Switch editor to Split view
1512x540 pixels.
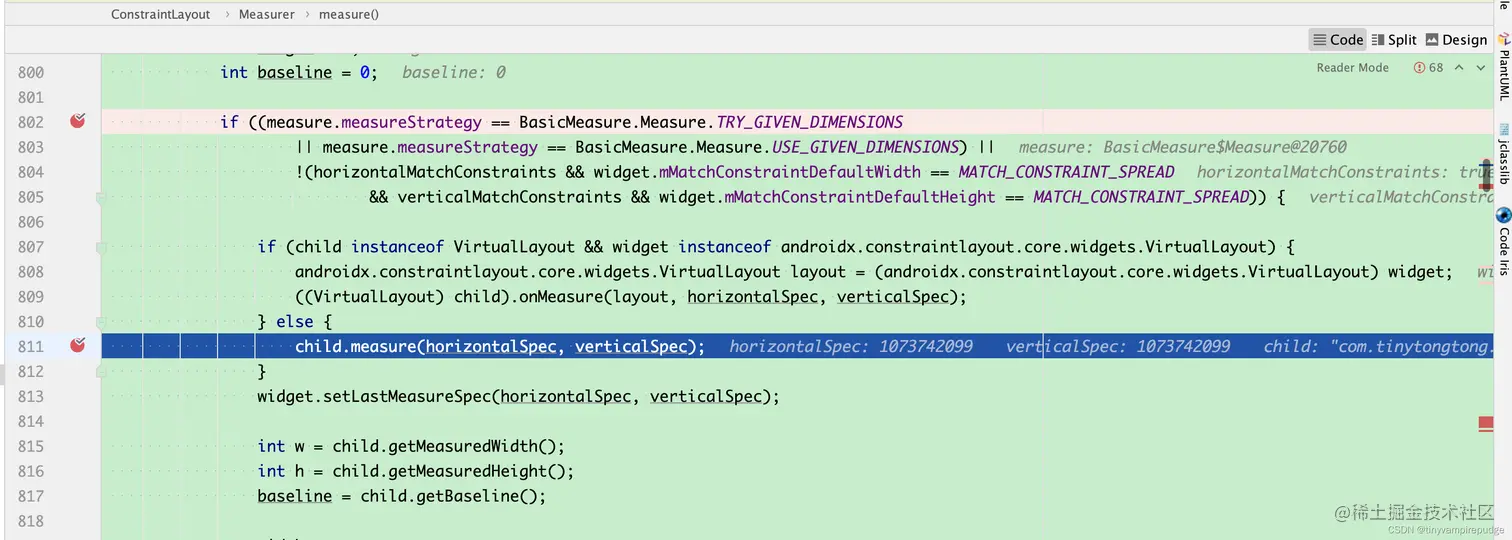(1394, 39)
